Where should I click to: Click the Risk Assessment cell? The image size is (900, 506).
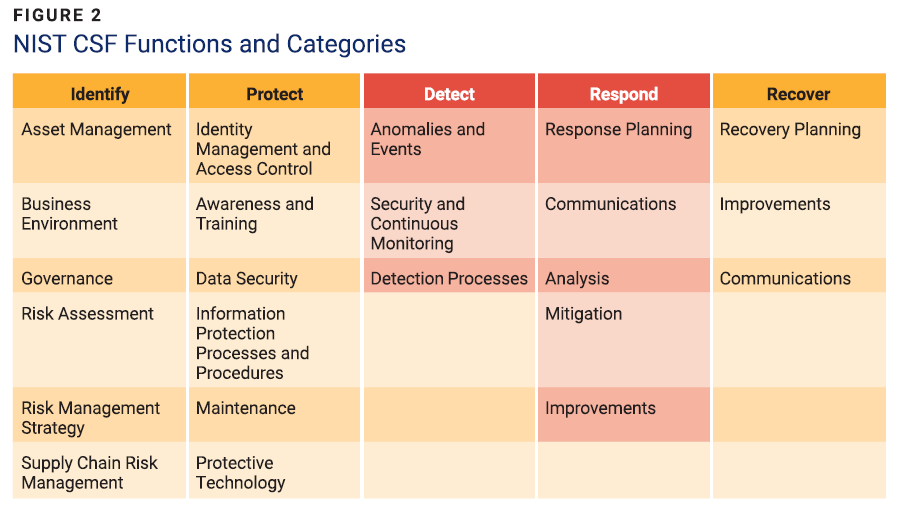click(x=88, y=314)
